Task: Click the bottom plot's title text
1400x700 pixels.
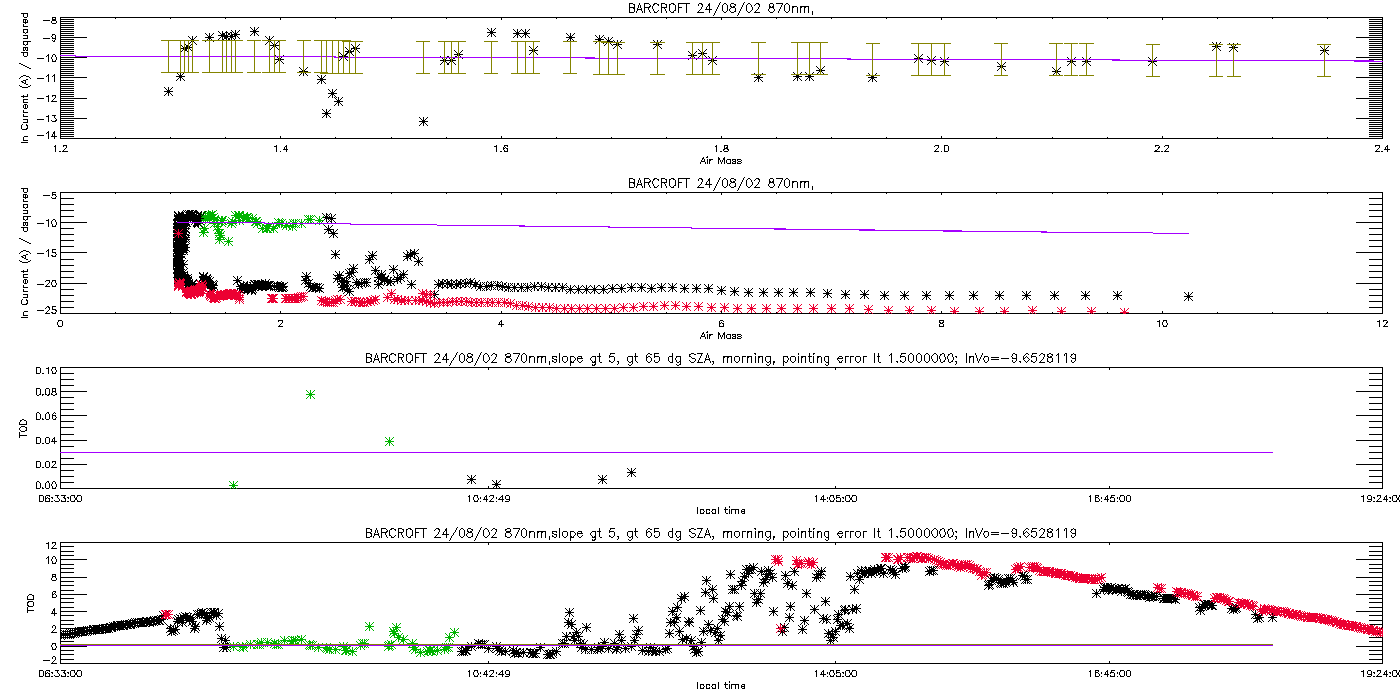Action: (x=720, y=533)
